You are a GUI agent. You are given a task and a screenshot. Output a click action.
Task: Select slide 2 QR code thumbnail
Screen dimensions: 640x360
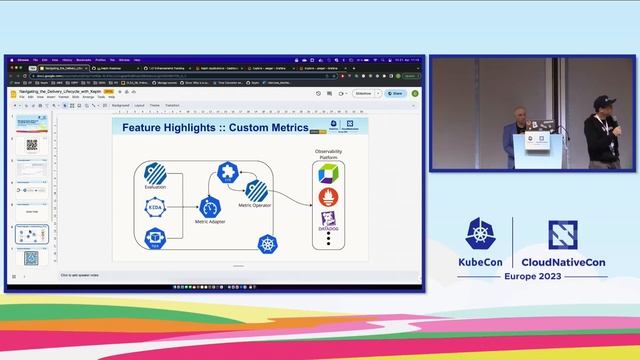pos(32,146)
